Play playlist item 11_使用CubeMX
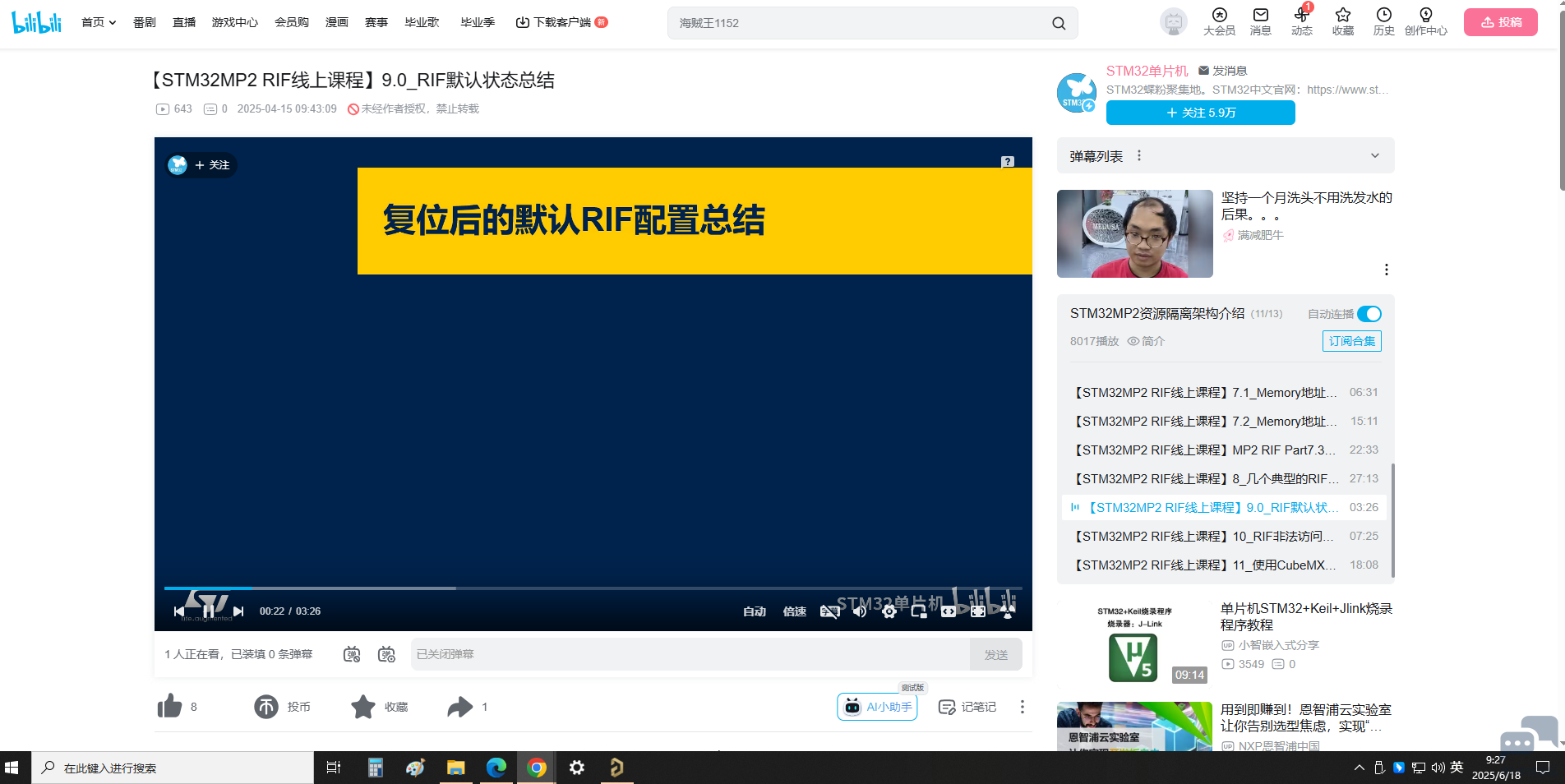 point(1225,565)
